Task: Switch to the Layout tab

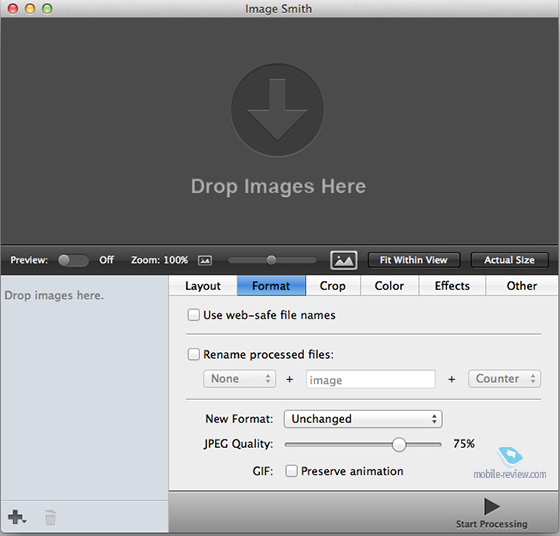Action: [x=203, y=286]
